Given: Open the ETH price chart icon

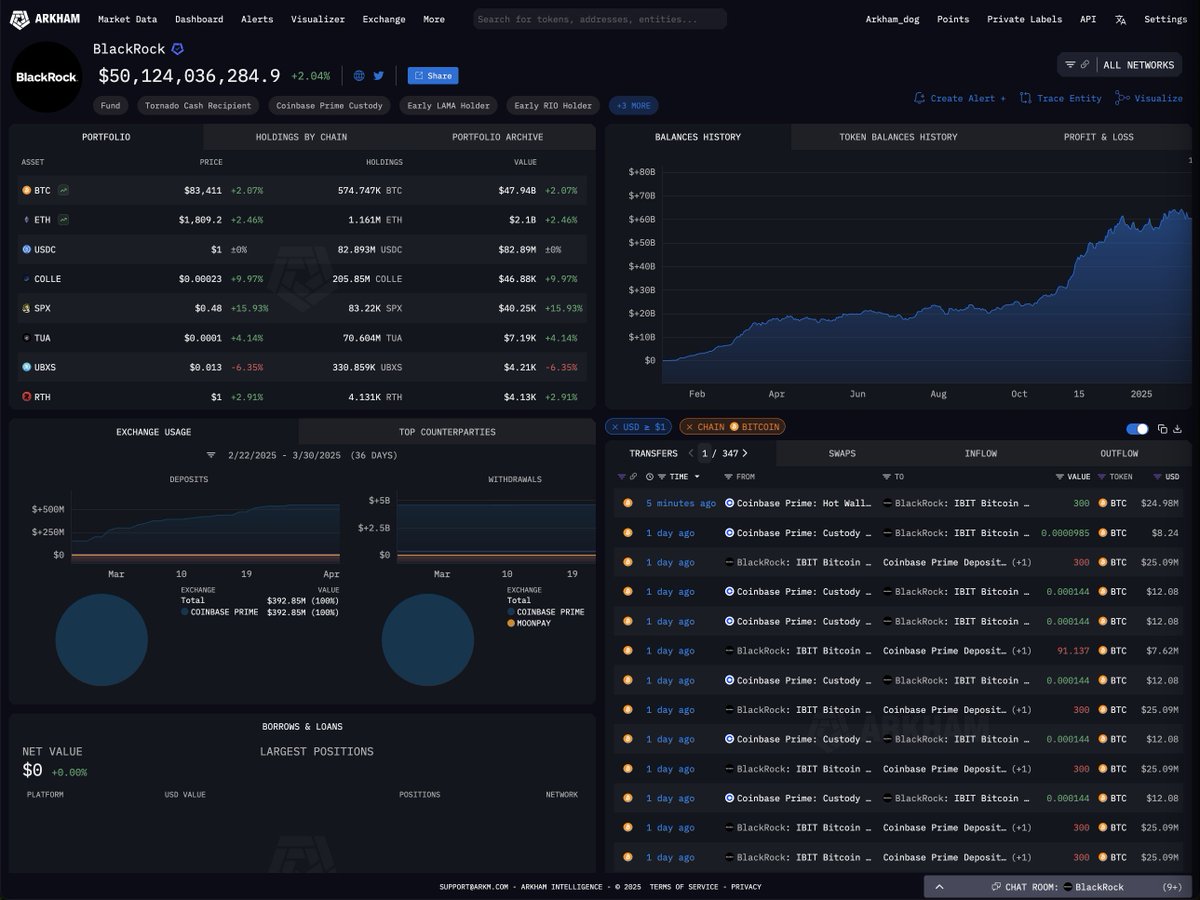Looking at the screenshot, I should tap(64, 219).
